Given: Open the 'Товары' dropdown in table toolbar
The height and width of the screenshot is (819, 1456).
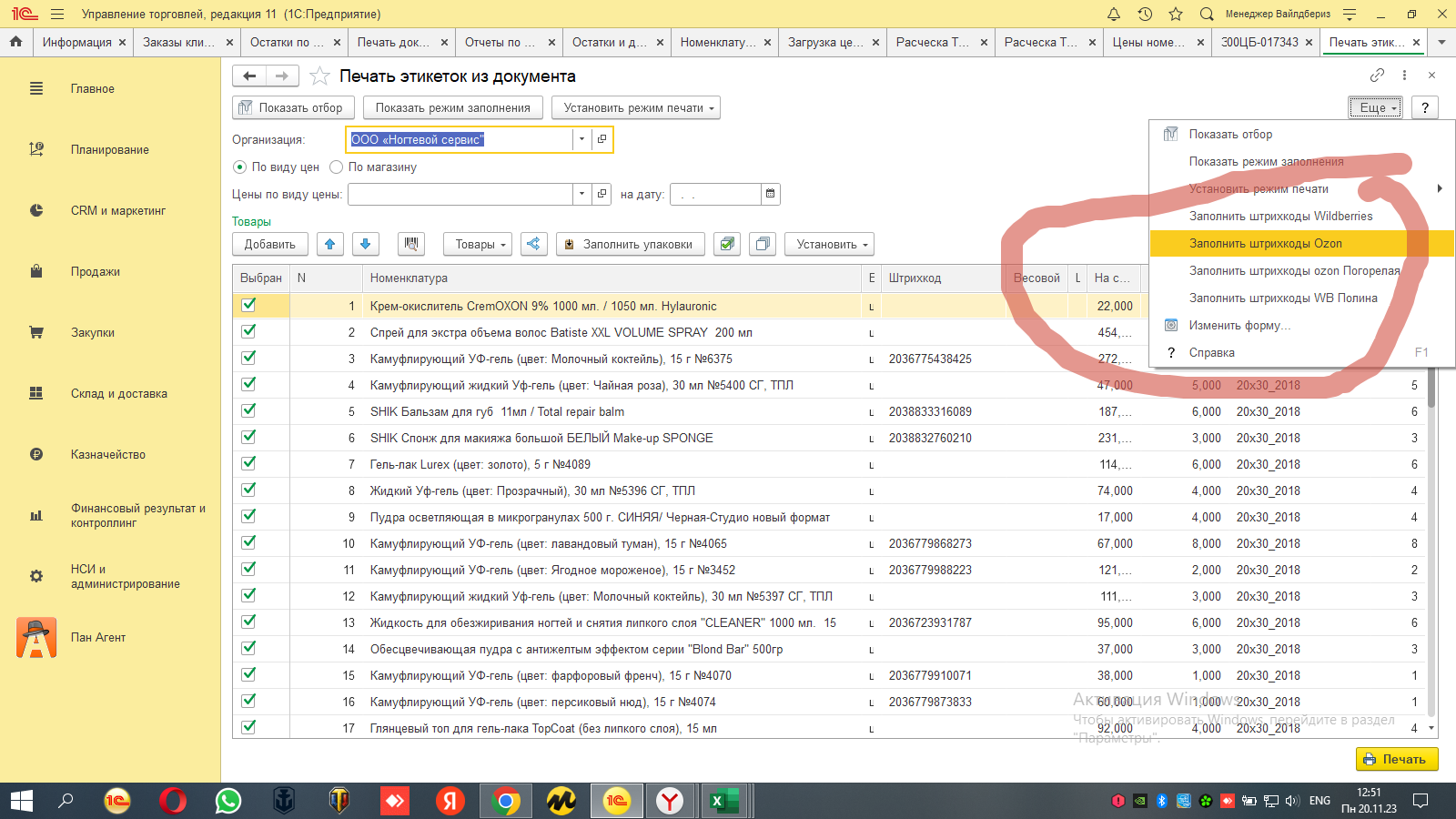Looking at the screenshot, I should pyautogui.click(x=478, y=244).
